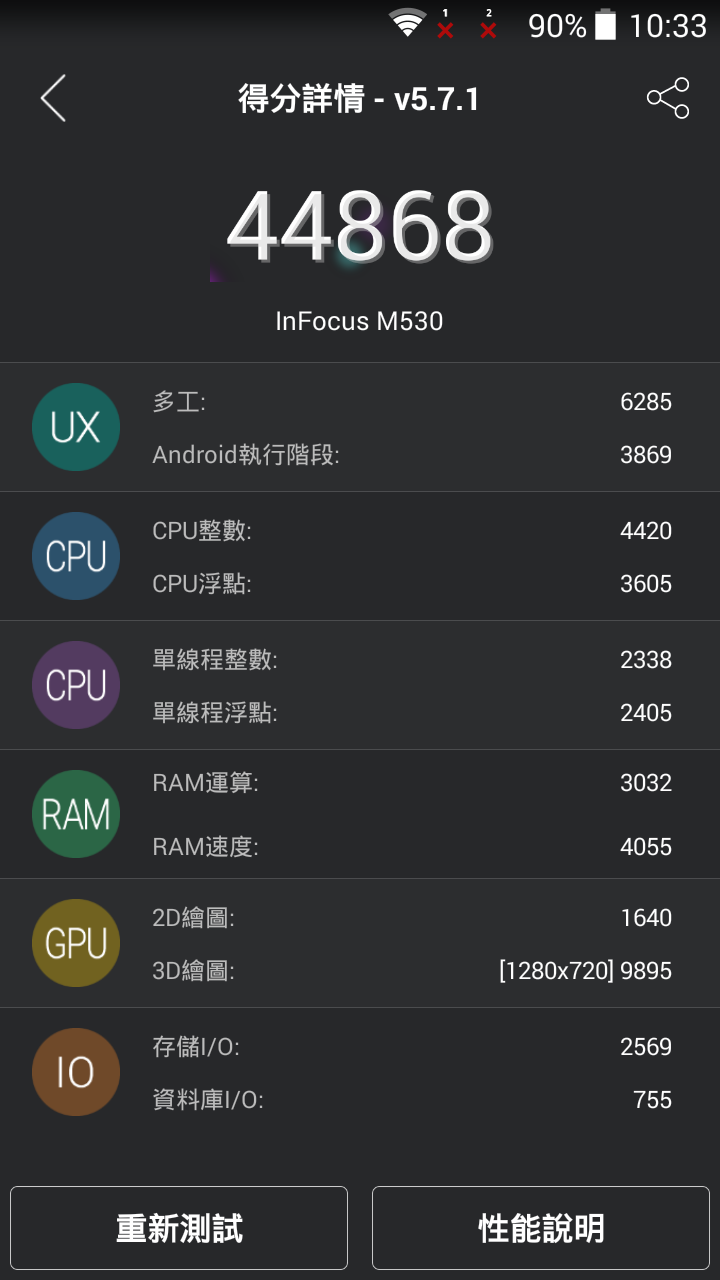
Task: Tap the Wi-Fi status bar icon
Action: [x=407, y=24]
